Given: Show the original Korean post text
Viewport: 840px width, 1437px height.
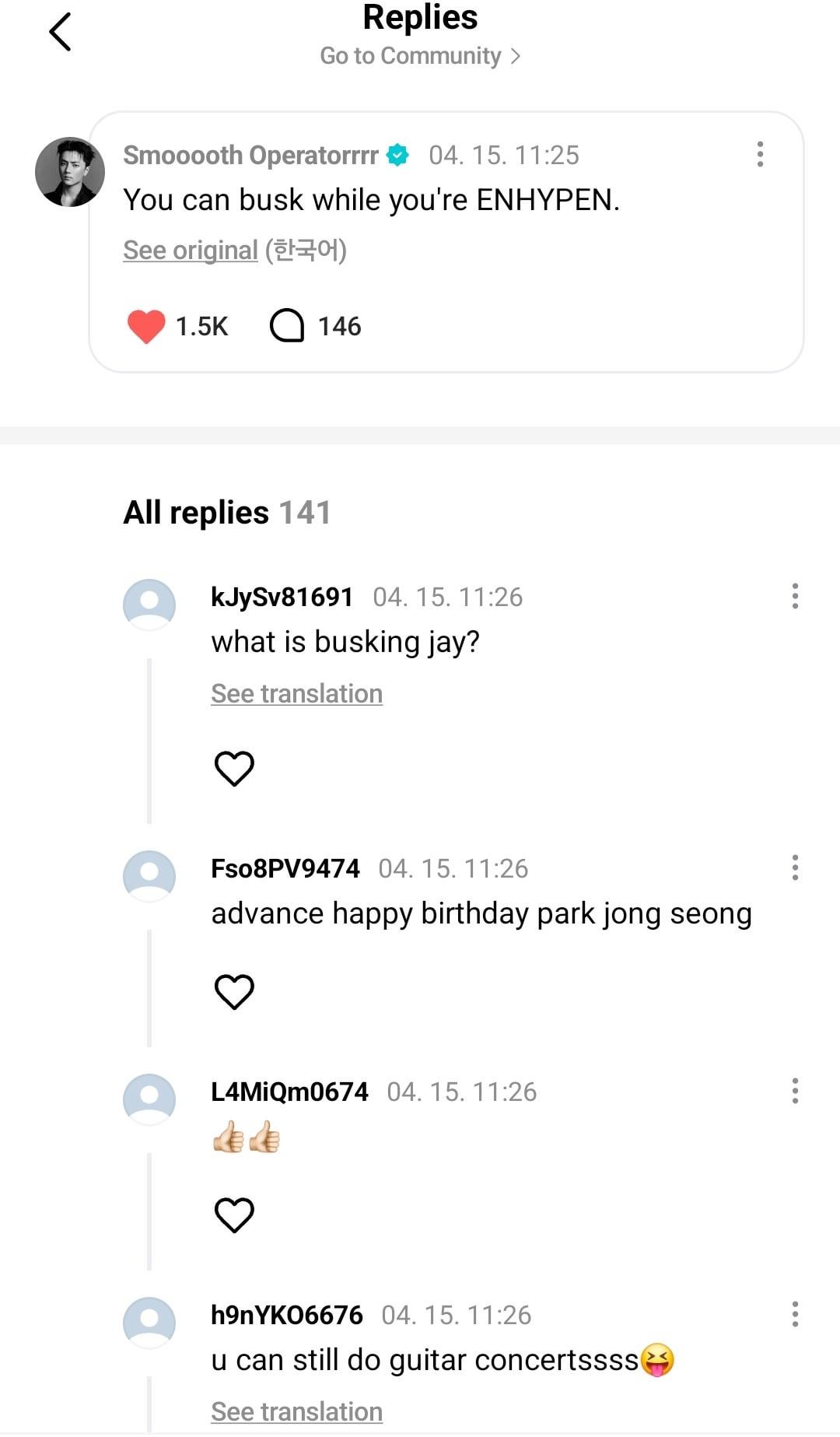Looking at the screenshot, I should click(191, 251).
